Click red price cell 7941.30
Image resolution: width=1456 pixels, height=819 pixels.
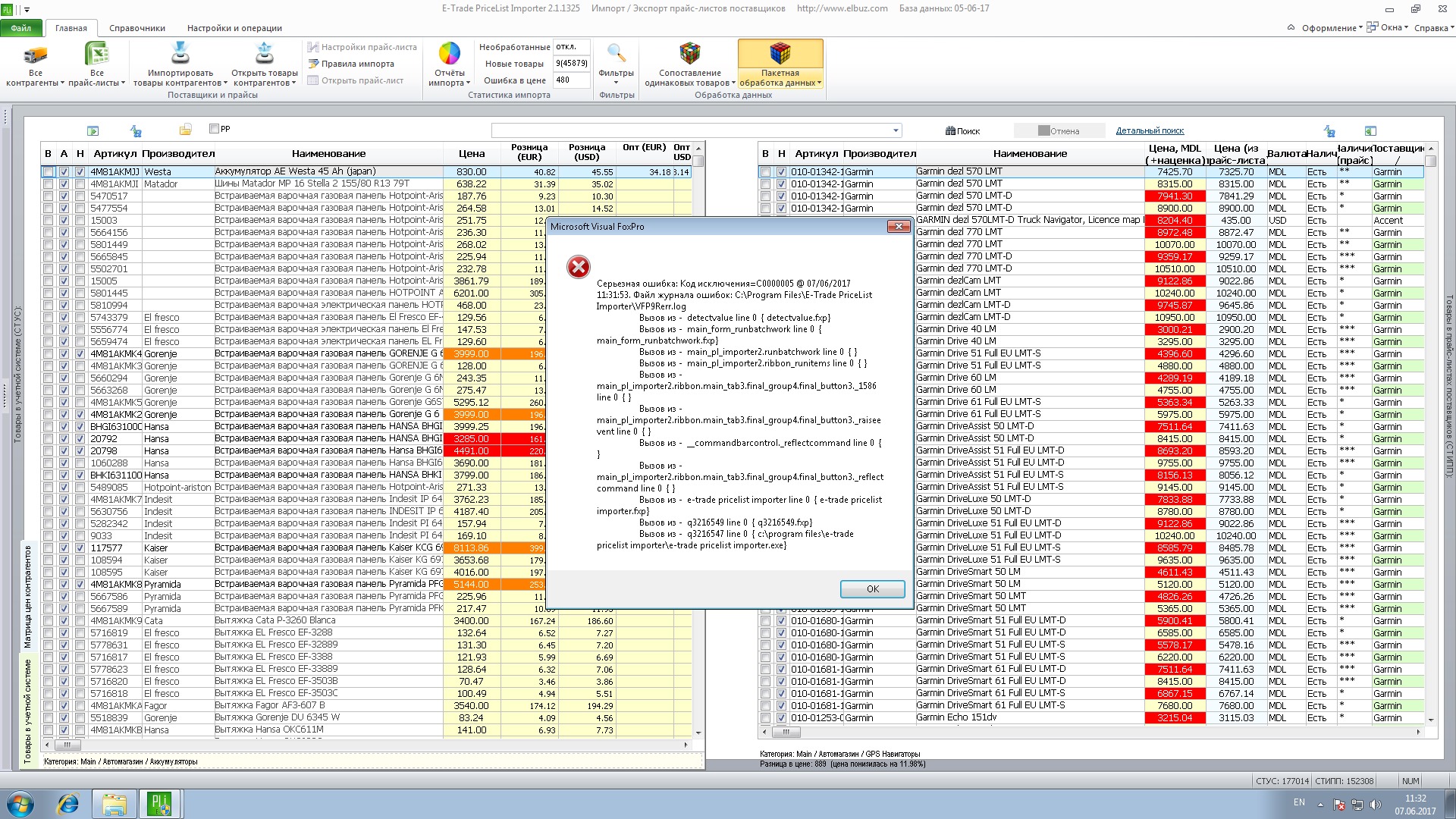pyautogui.click(x=1175, y=196)
